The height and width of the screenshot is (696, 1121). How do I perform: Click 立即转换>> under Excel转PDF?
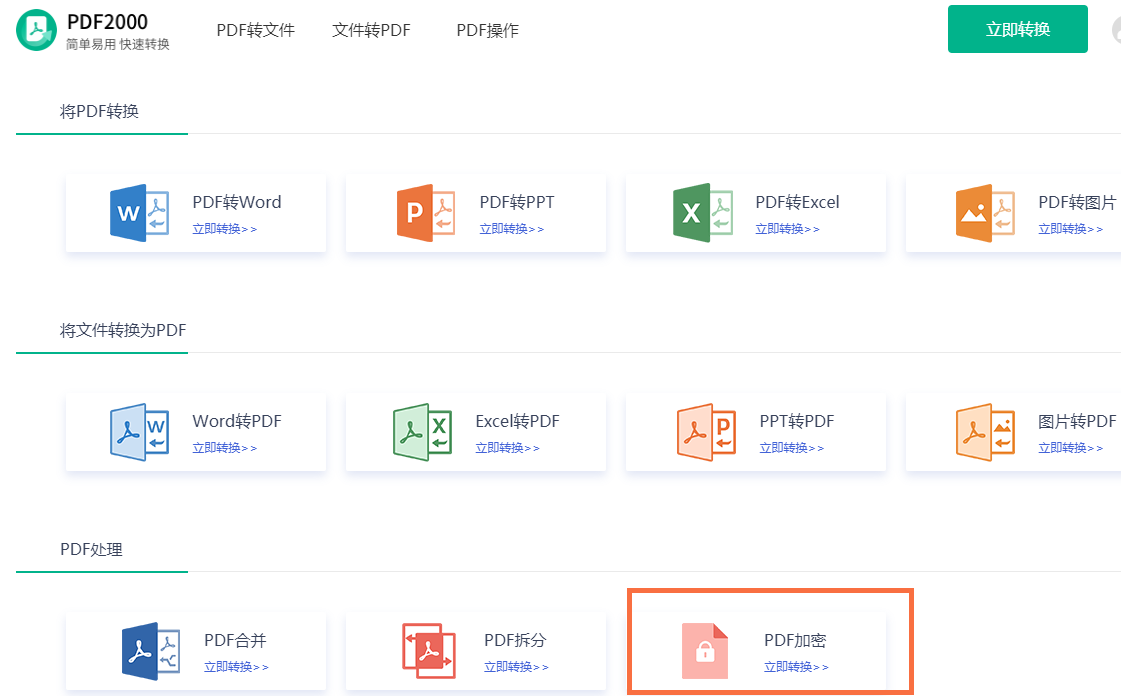(x=508, y=448)
